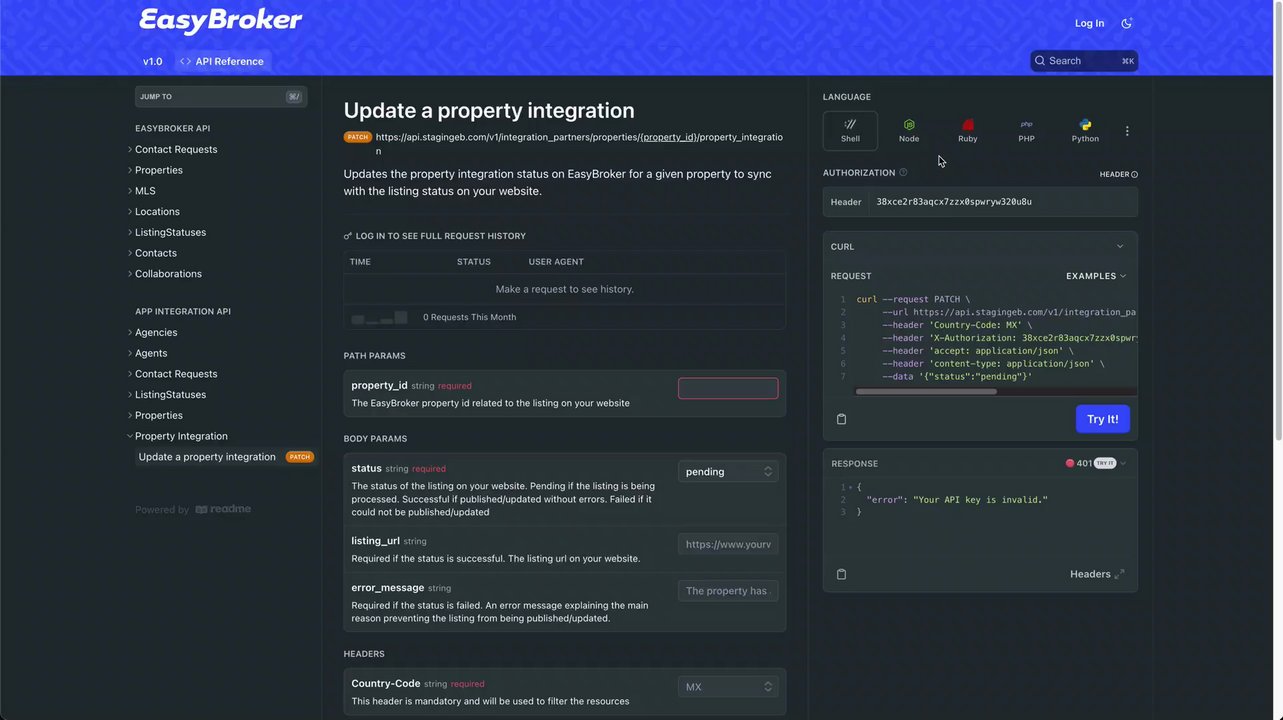Image resolution: width=1283 pixels, height=720 pixels.
Task: Expand the MLS sidebar section
Action: 141,191
